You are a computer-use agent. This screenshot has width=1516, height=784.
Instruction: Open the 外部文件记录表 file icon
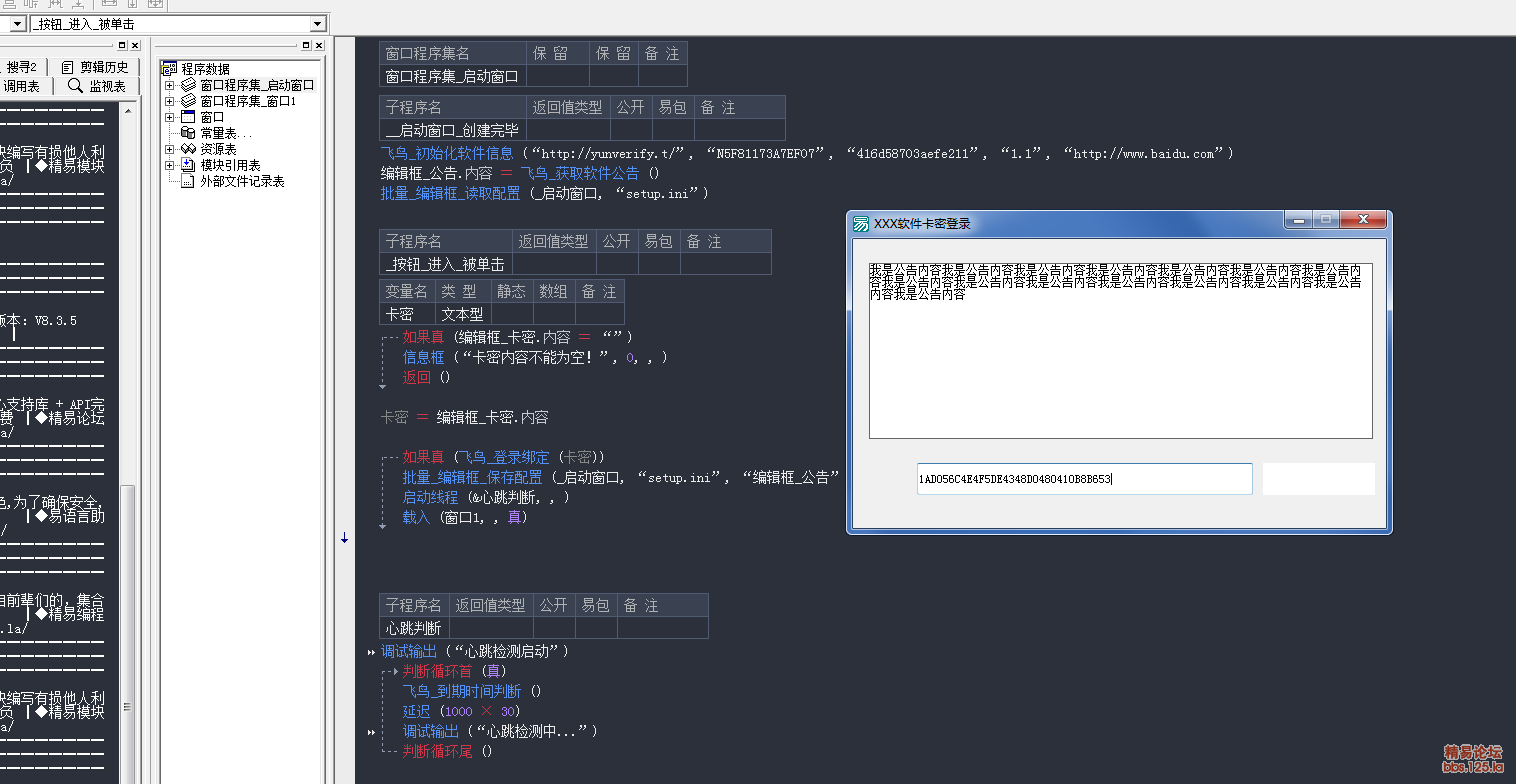pyautogui.click(x=188, y=181)
